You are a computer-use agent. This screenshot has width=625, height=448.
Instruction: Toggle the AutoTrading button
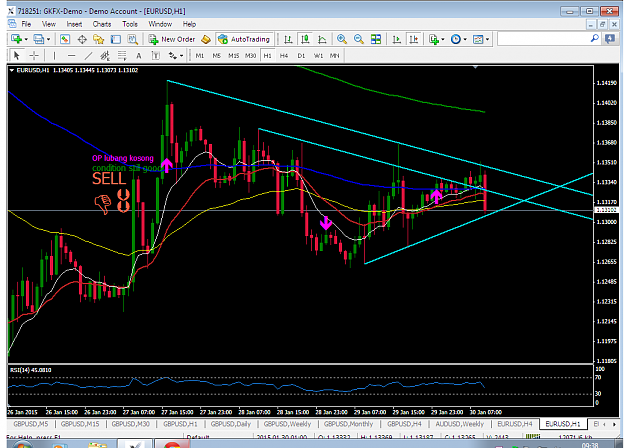click(x=244, y=39)
